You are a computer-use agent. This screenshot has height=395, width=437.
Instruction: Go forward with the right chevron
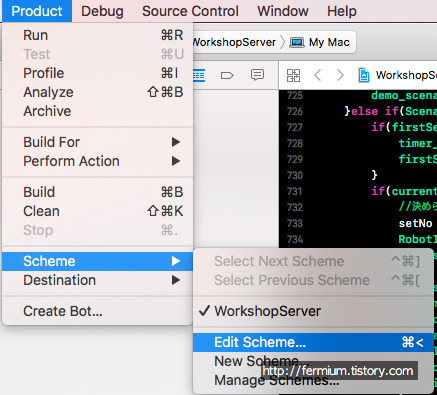click(x=340, y=75)
